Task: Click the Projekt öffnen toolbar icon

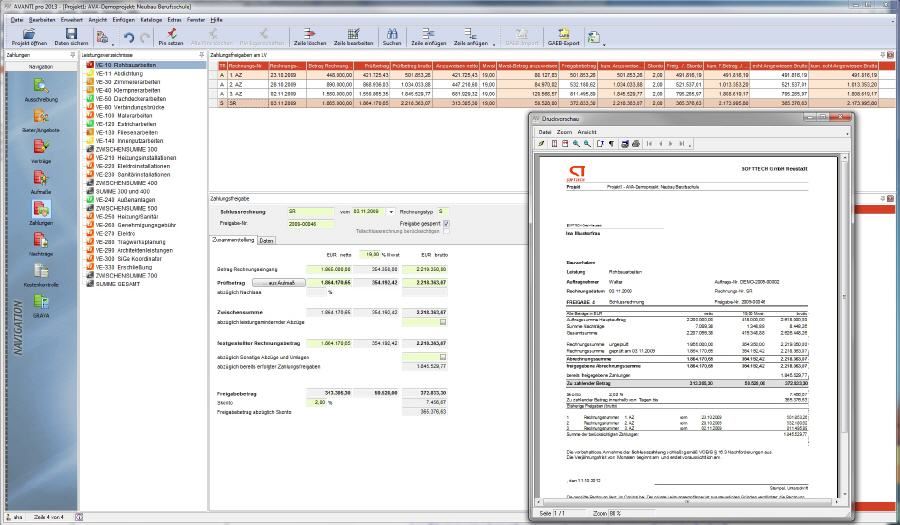Action: [x=29, y=36]
